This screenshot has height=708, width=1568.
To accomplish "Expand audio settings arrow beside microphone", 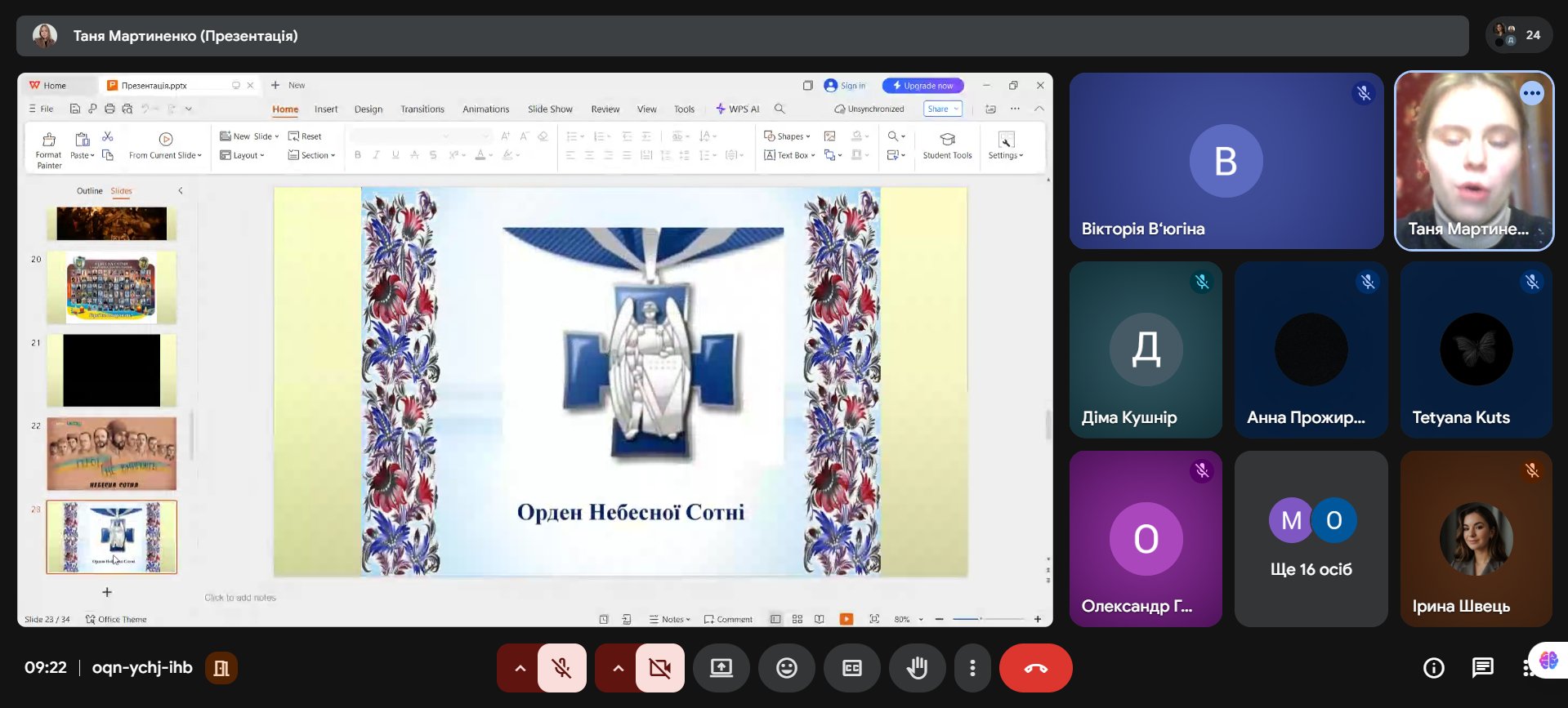I will 520,668.
